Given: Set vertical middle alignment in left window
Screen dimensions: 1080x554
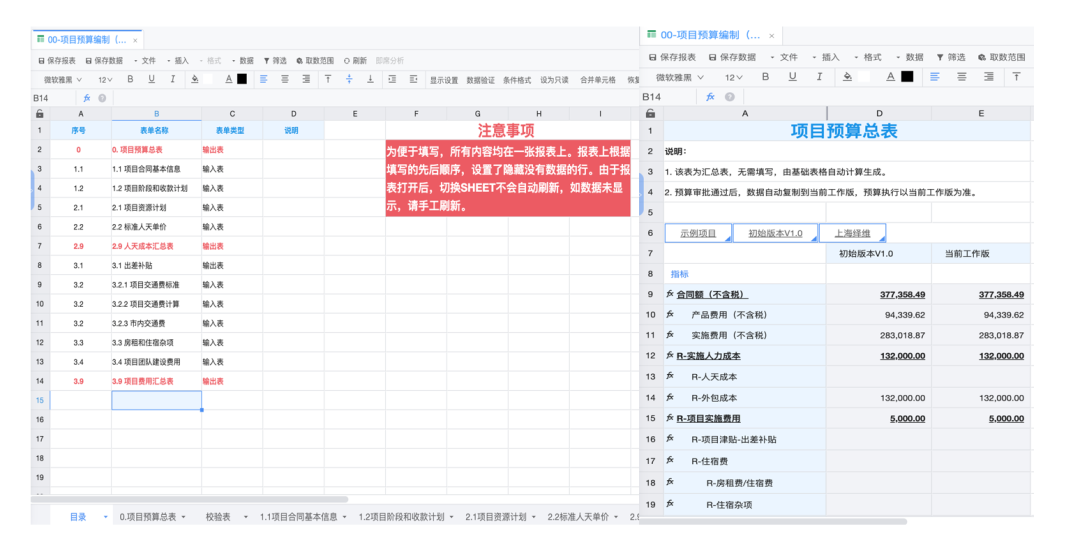Looking at the screenshot, I should 349,79.
